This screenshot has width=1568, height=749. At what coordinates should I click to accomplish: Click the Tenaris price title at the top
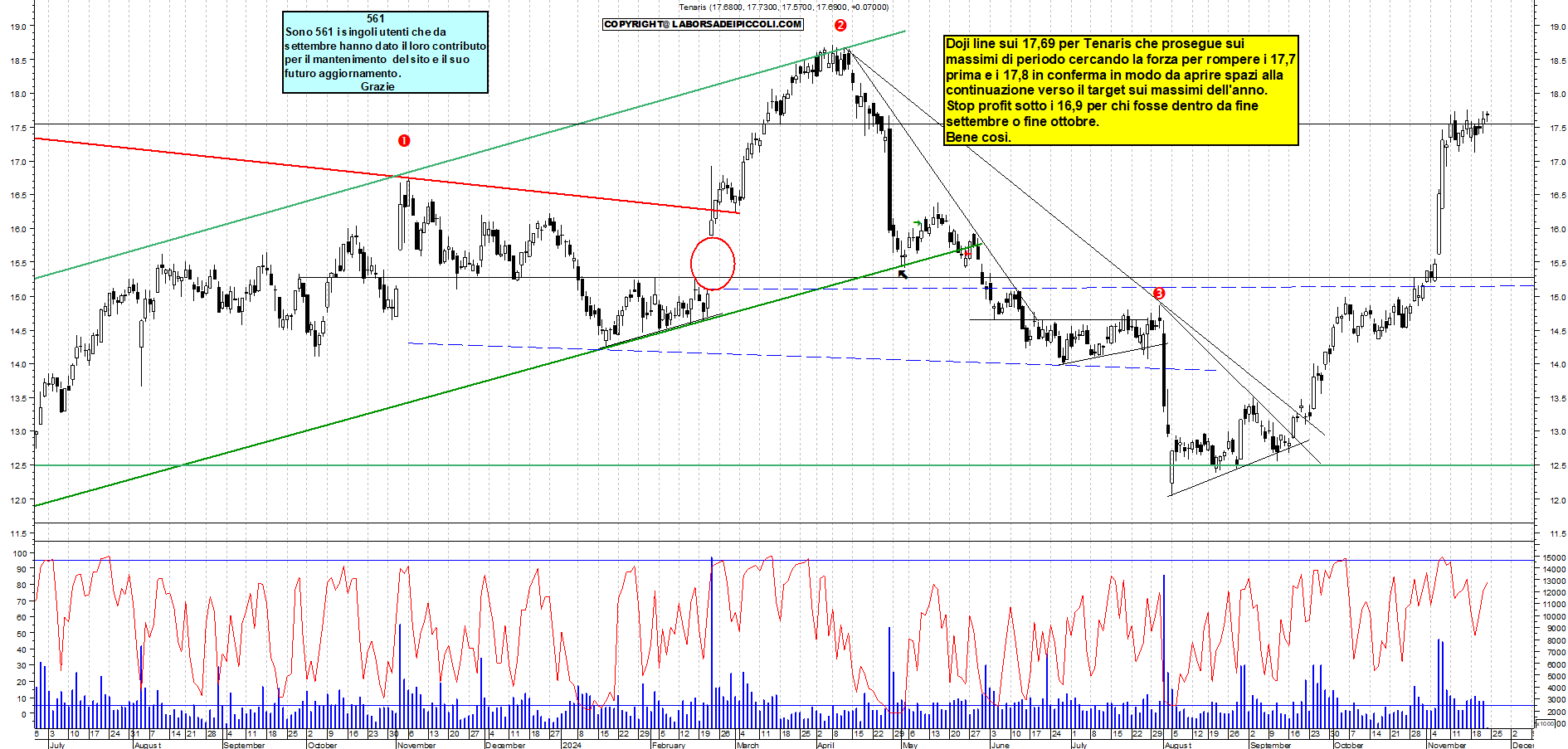783,7
